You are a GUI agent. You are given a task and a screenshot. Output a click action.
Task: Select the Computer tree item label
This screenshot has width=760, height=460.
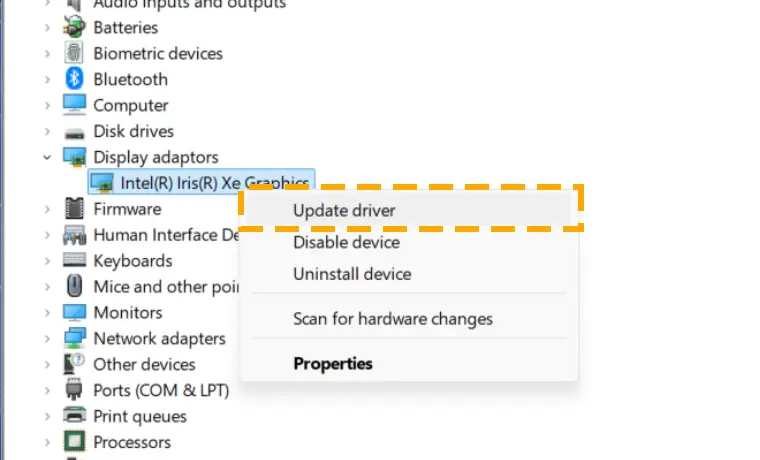point(130,105)
